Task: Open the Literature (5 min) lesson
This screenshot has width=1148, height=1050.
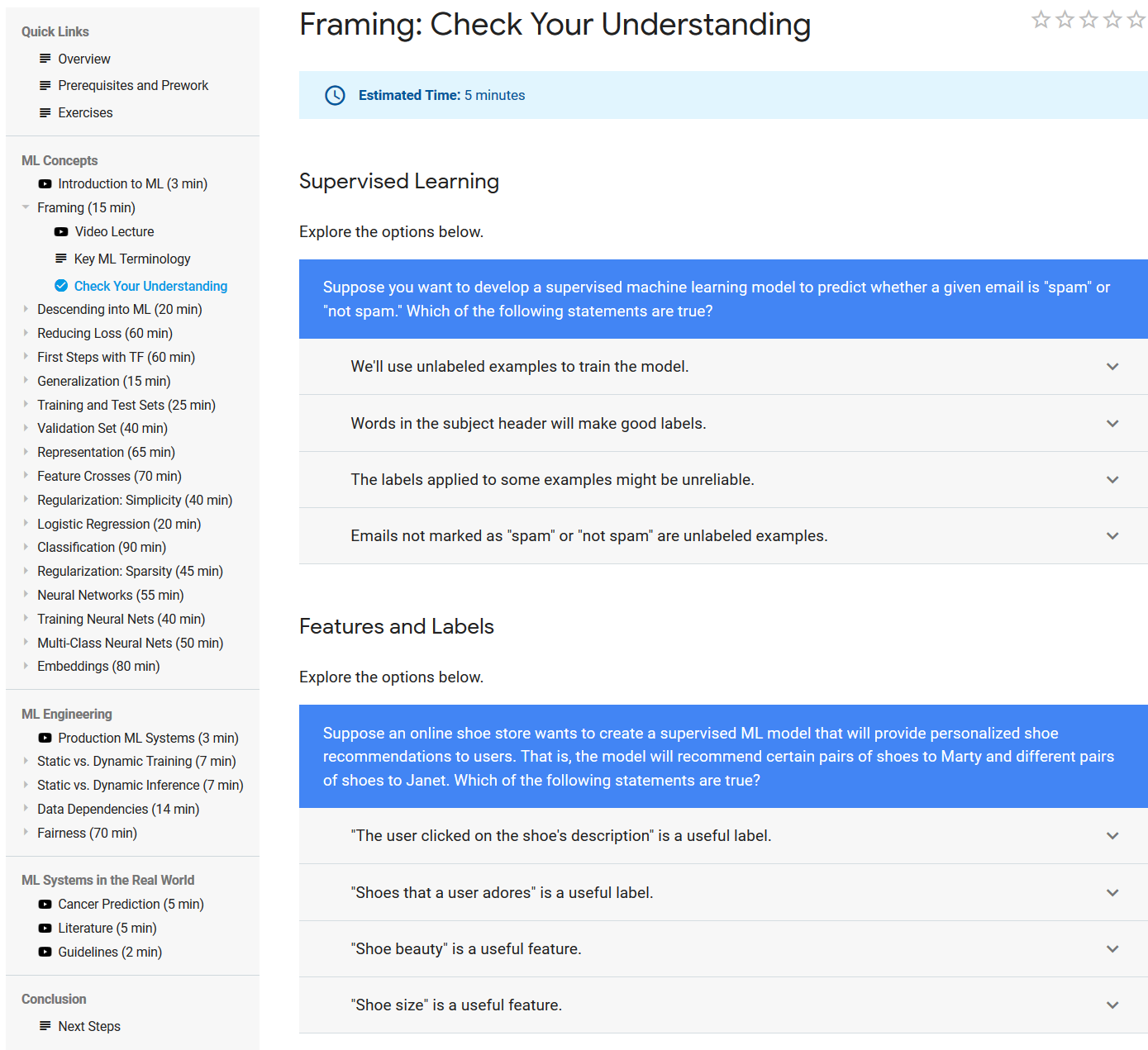Action: click(107, 929)
